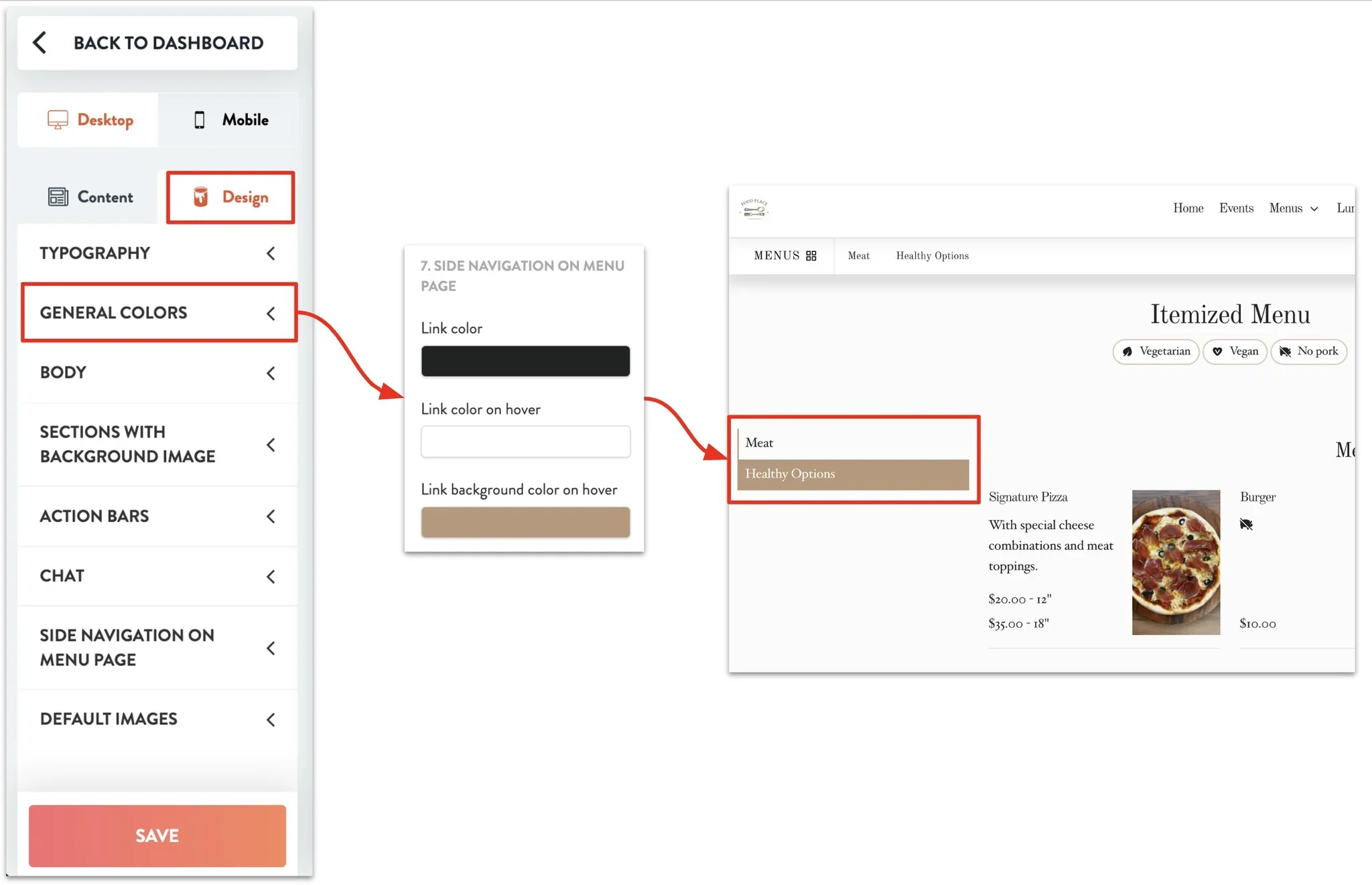Go back via BACK TO DASHBOARD
The height and width of the screenshot is (885, 1372).
[x=157, y=43]
